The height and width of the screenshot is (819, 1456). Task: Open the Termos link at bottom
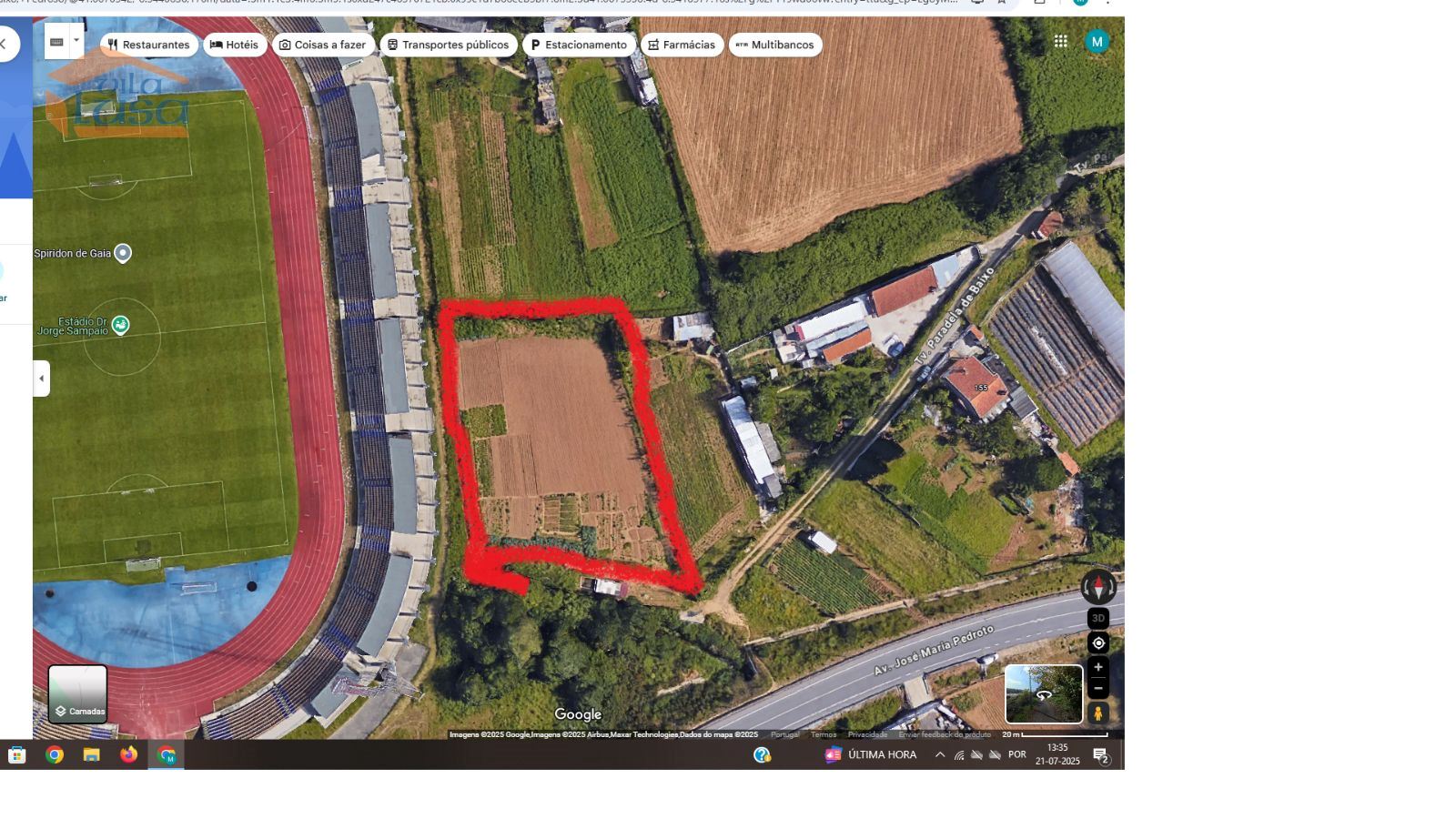(x=824, y=734)
